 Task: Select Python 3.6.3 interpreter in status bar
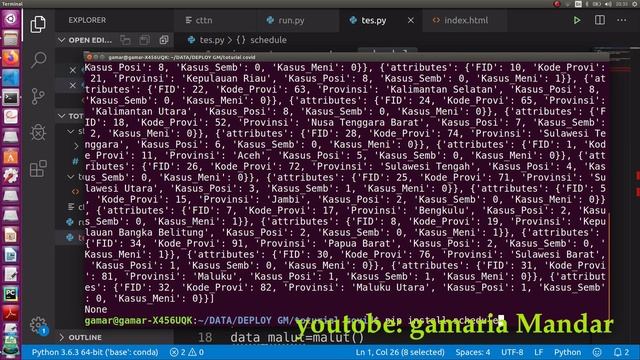point(95,352)
